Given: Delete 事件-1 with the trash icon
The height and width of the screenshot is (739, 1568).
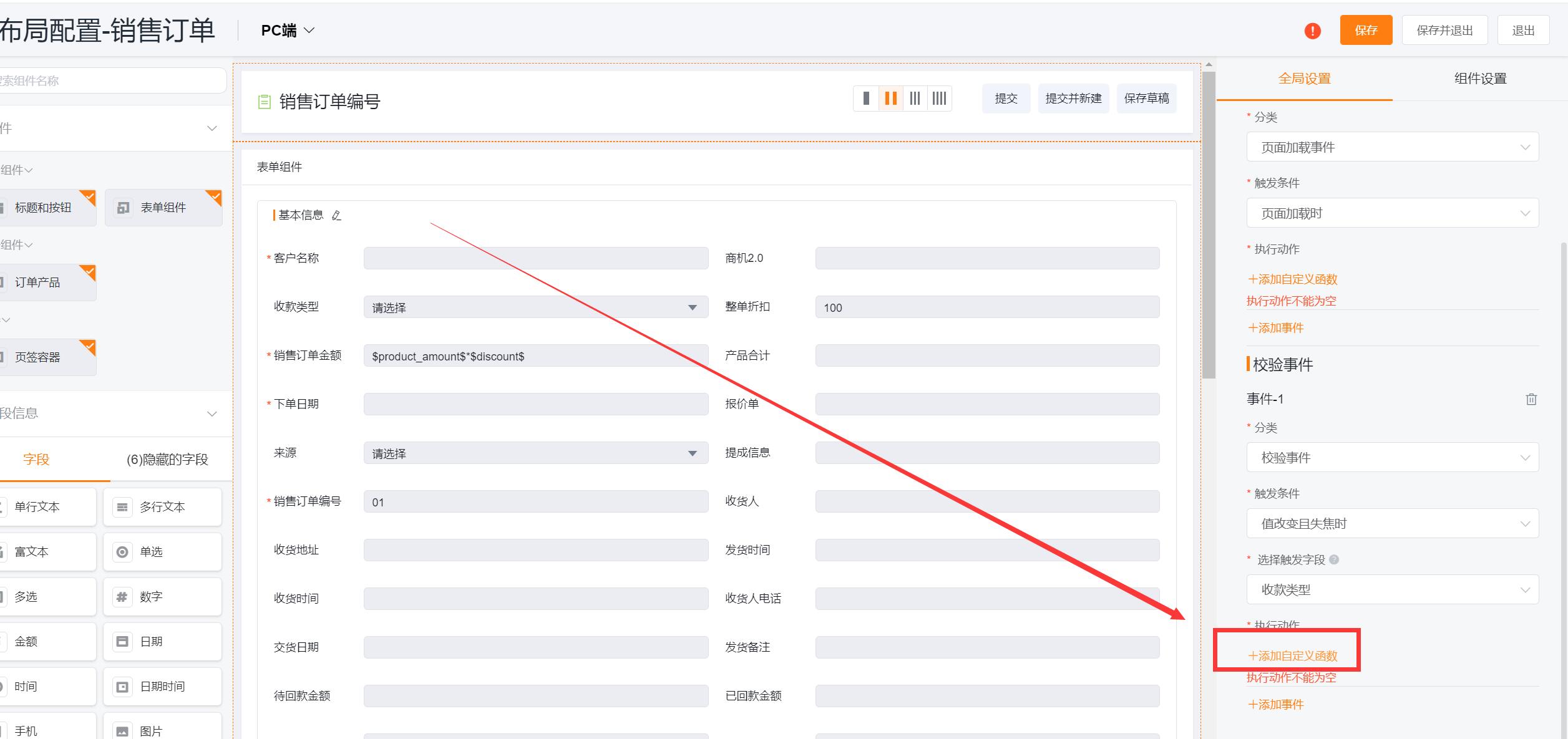Looking at the screenshot, I should [1531, 399].
